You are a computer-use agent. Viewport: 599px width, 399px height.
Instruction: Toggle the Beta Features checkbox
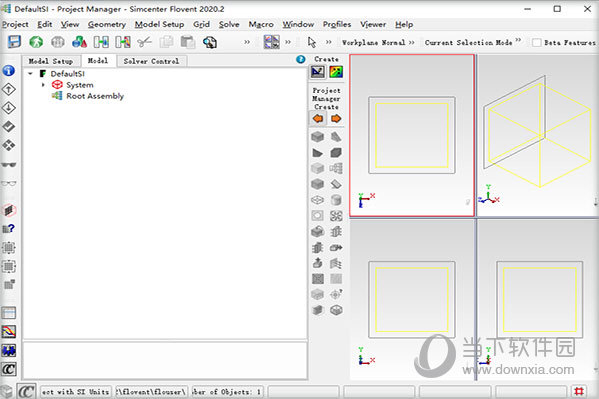point(536,42)
